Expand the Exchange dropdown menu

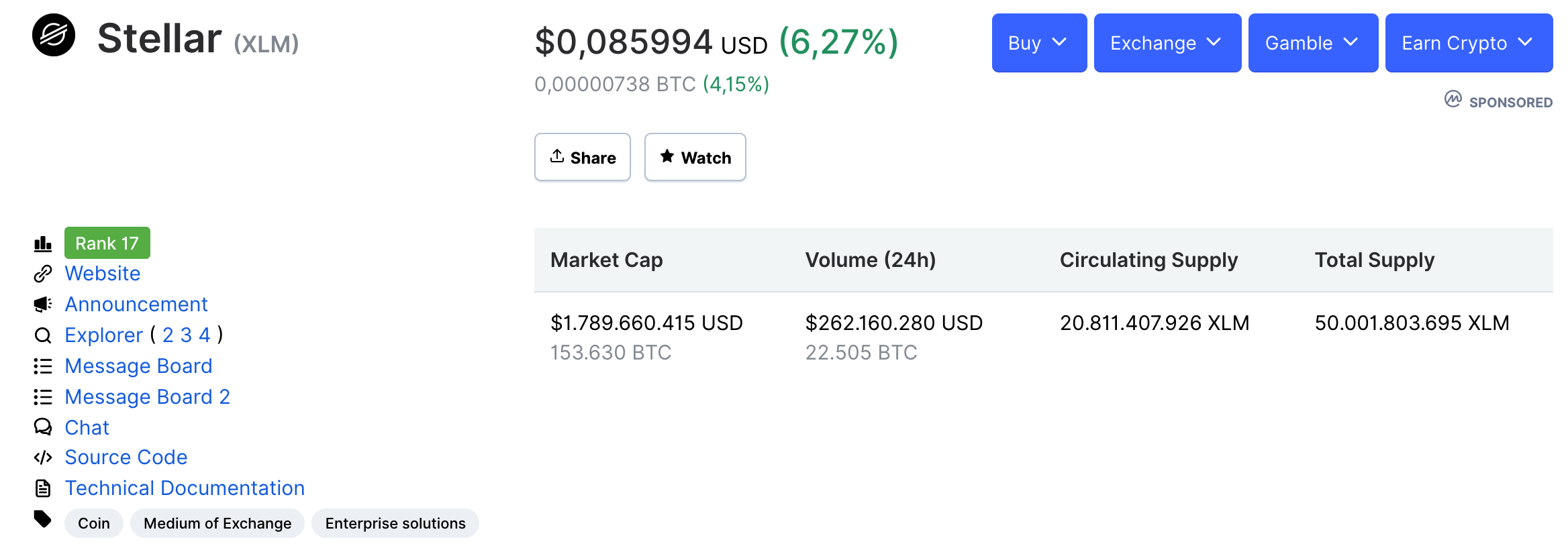coord(1167,43)
